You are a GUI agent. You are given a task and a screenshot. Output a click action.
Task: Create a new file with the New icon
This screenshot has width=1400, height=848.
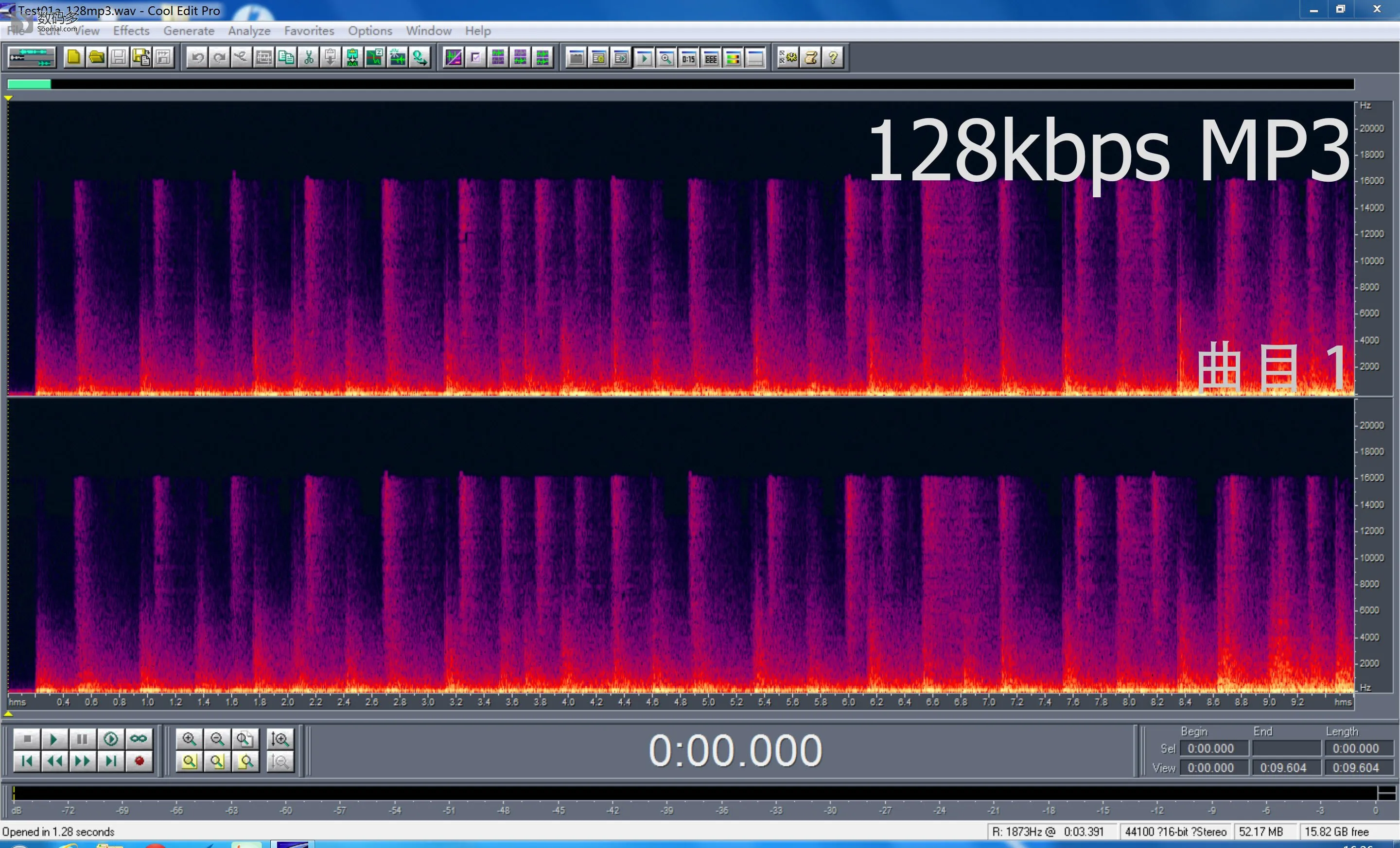coord(73,57)
